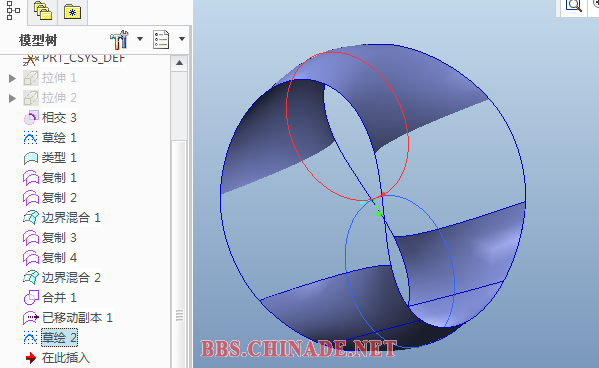The height and width of the screenshot is (368, 599).
Task: Select the 已移动副本 1 feature
Action: pos(77,318)
